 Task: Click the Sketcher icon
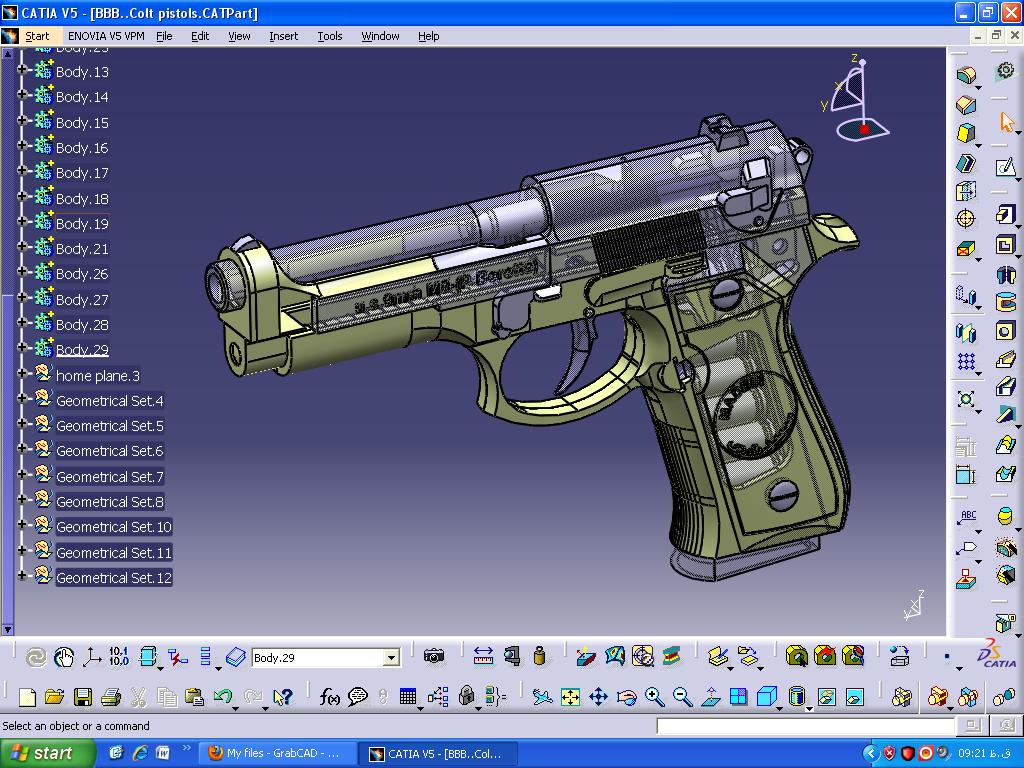(x=1006, y=167)
